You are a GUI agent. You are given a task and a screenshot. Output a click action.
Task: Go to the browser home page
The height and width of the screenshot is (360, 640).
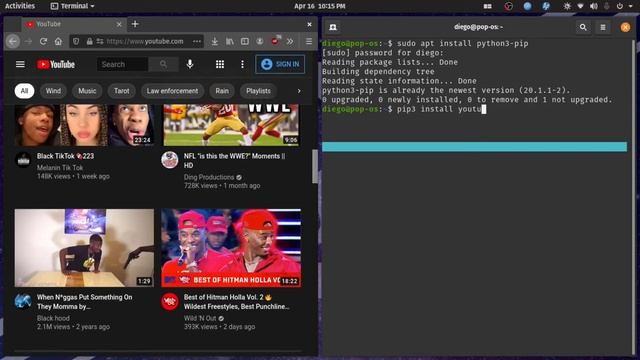click(x=58, y=41)
